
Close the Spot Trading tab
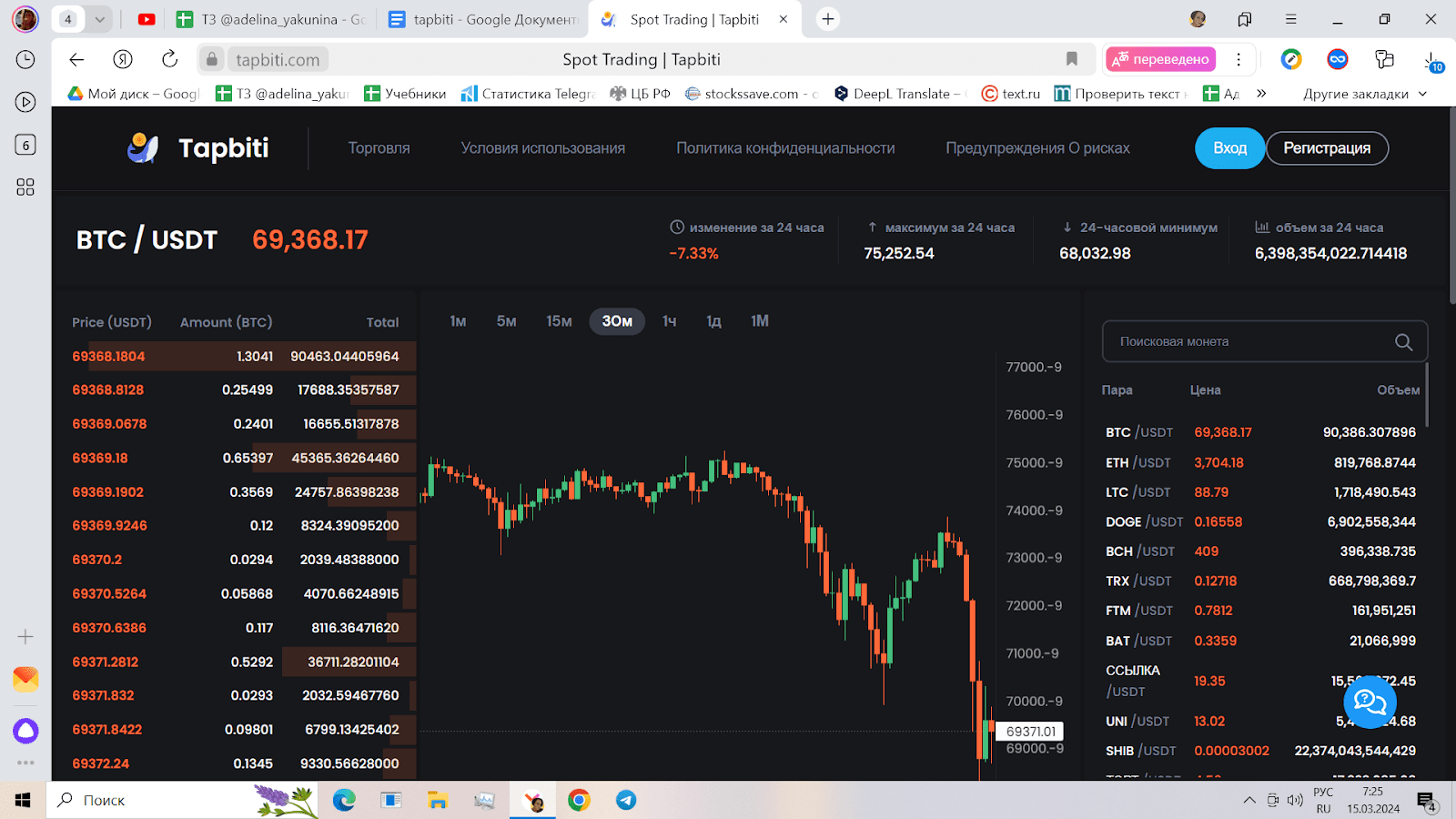pos(784,19)
